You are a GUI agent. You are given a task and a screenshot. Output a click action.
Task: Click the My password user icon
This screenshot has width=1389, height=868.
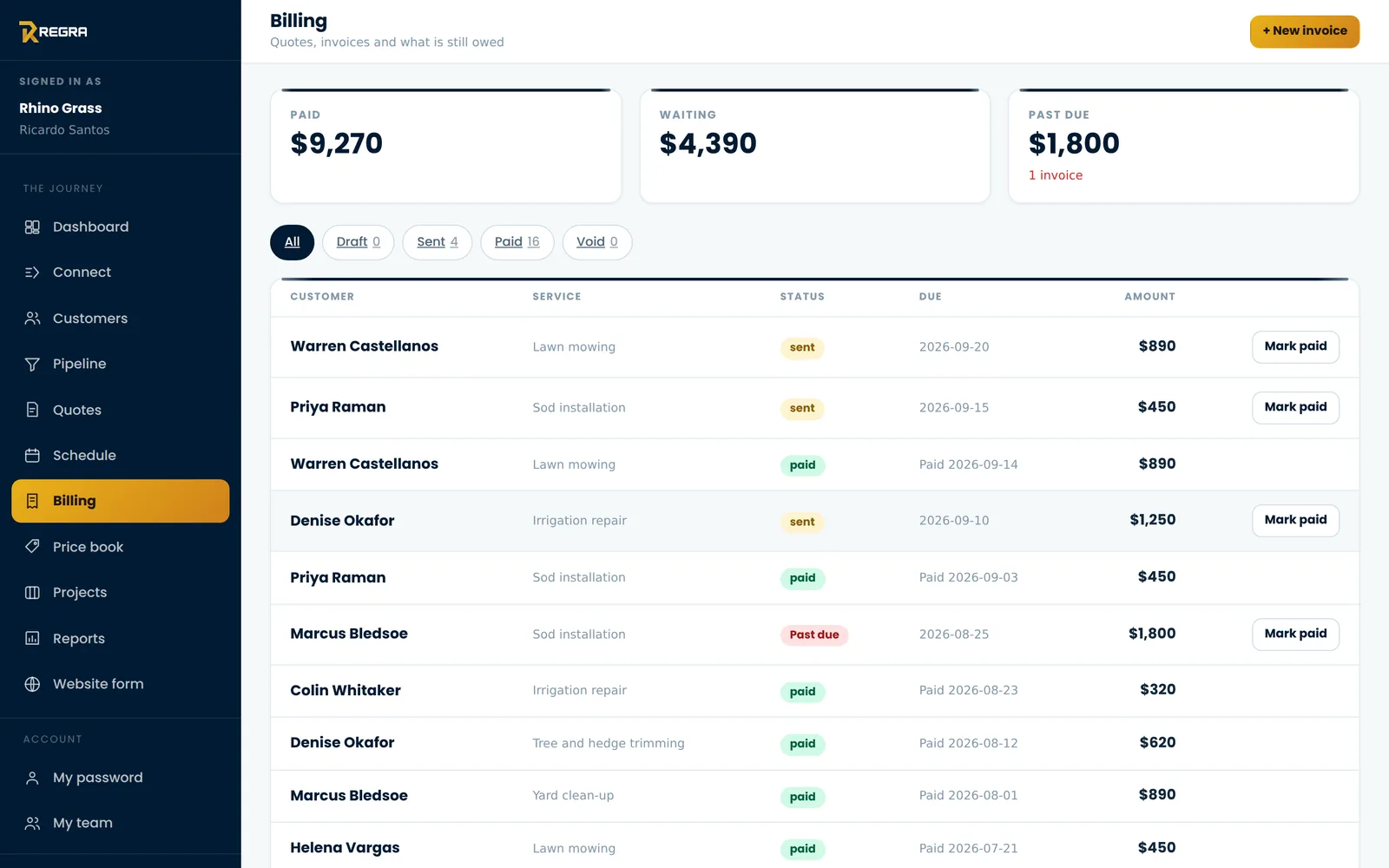pyautogui.click(x=32, y=778)
